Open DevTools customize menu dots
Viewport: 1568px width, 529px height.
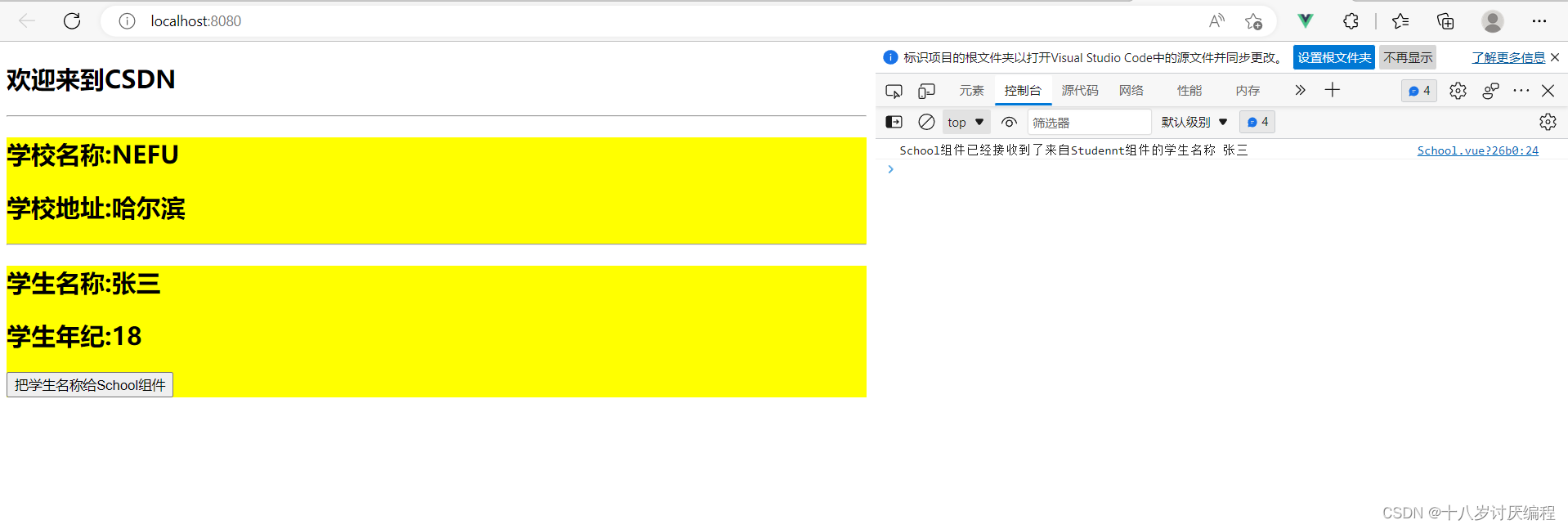point(1521,91)
